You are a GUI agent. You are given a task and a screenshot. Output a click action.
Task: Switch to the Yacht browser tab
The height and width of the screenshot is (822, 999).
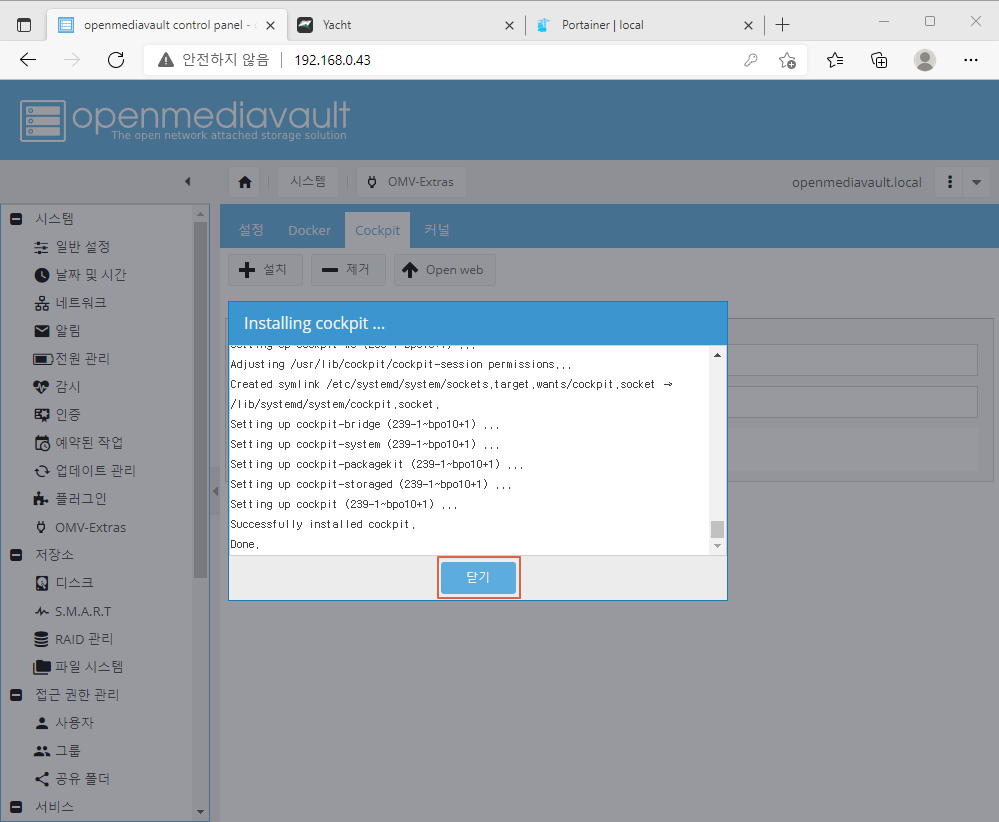(x=406, y=25)
